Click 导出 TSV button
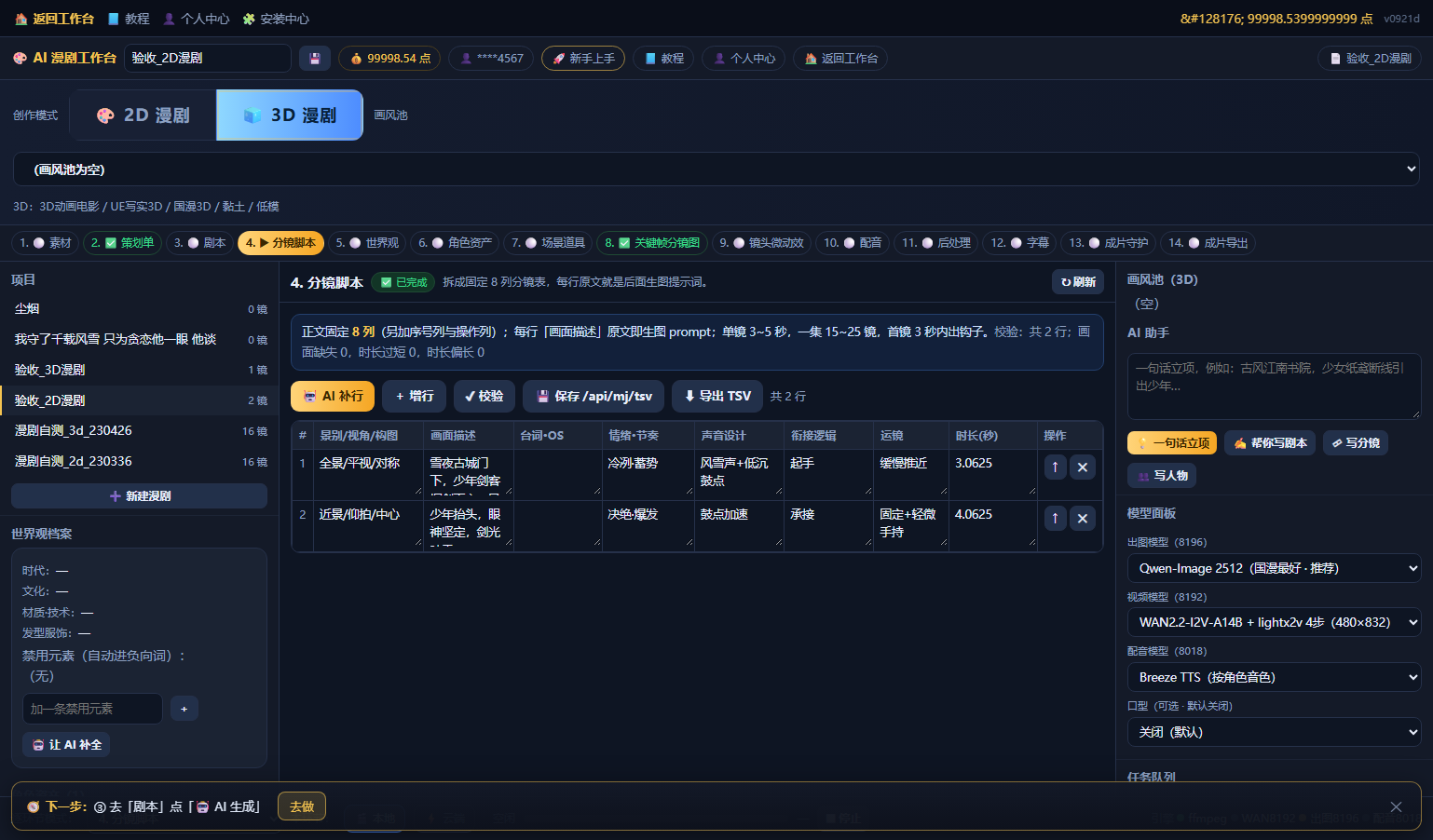The image size is (1433, 840). 717,396
